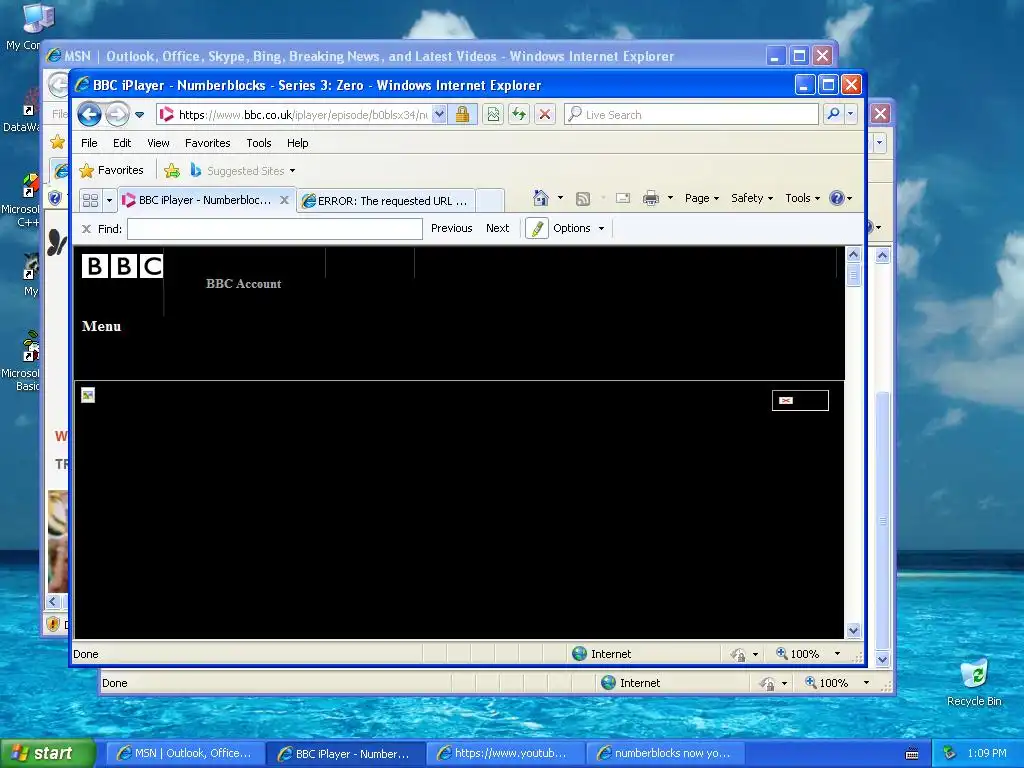The image size is (1024, 768).
Task: Open the Safety command menu
Action: click(x=752, y=198)
